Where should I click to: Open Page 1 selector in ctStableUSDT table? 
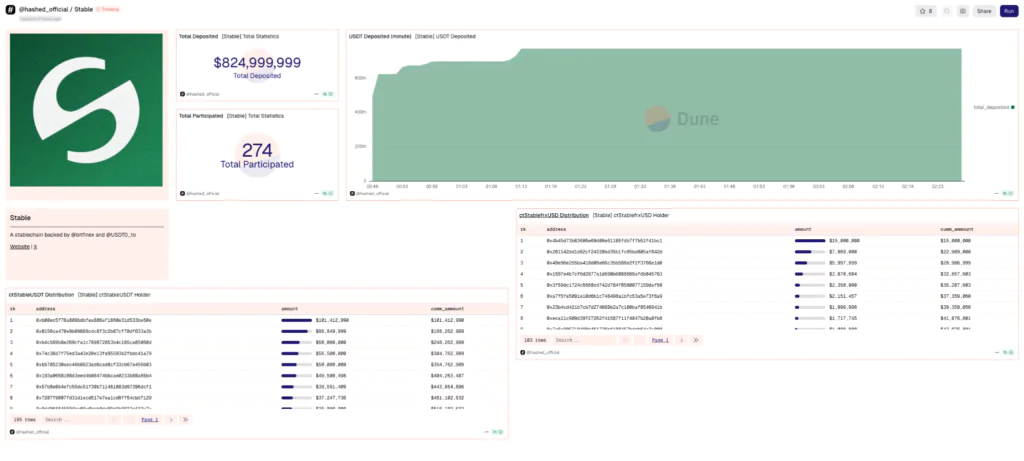tap(149, 420)
